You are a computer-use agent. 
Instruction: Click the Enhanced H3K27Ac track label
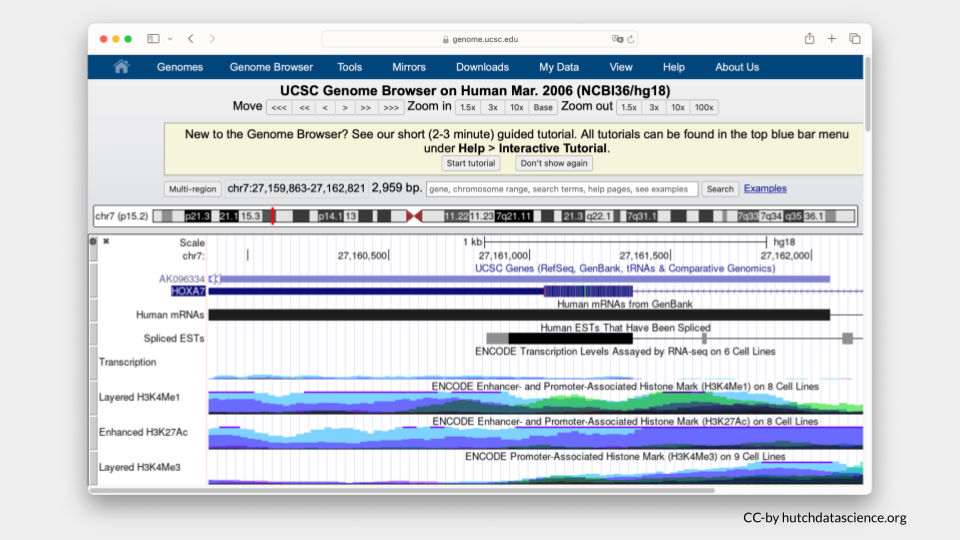143,432
